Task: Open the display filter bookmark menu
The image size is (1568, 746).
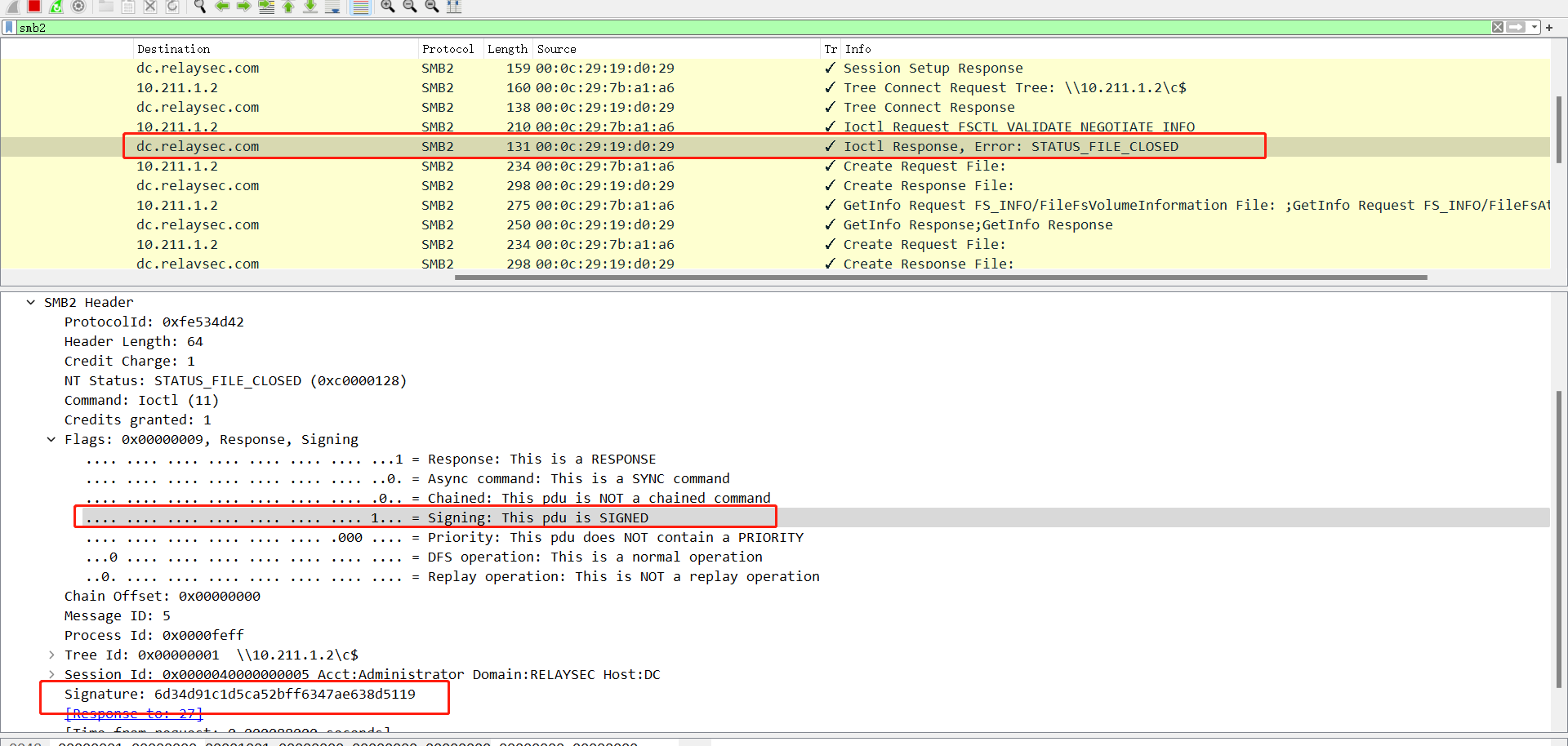Action: [9, 27]
